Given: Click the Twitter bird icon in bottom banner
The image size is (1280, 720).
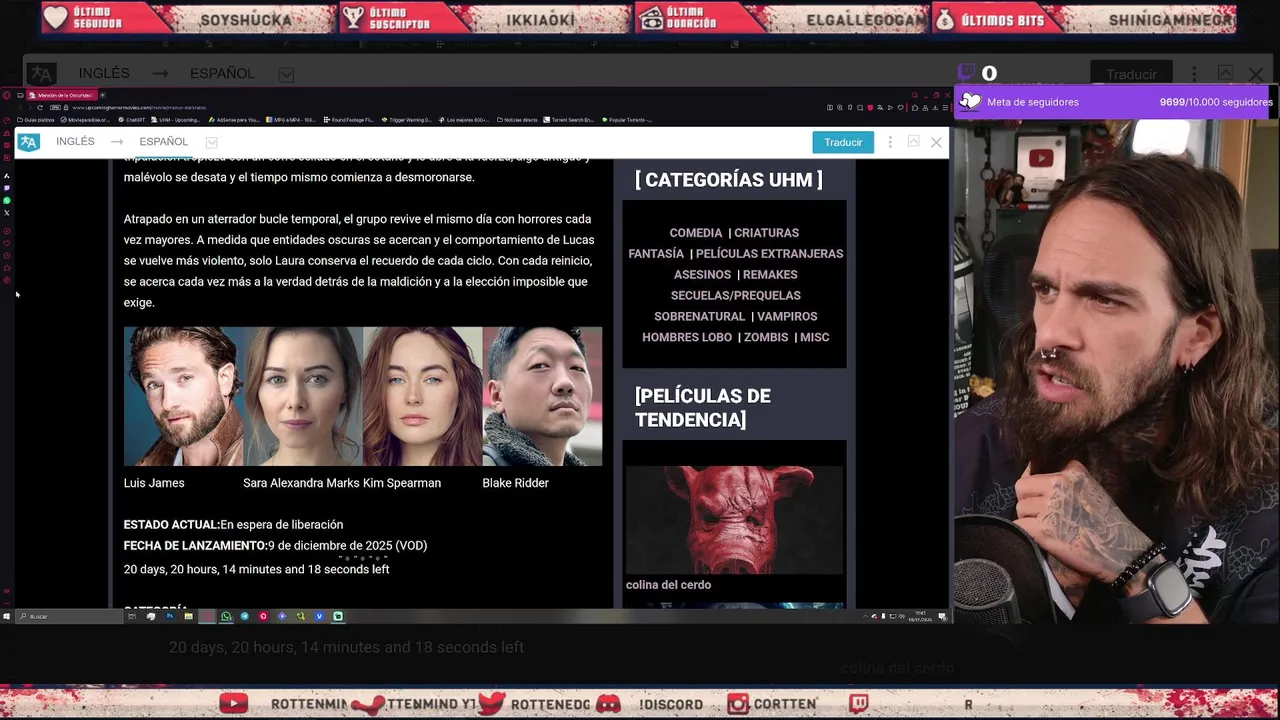Looking at the screenshot, I should click(491, 704).
